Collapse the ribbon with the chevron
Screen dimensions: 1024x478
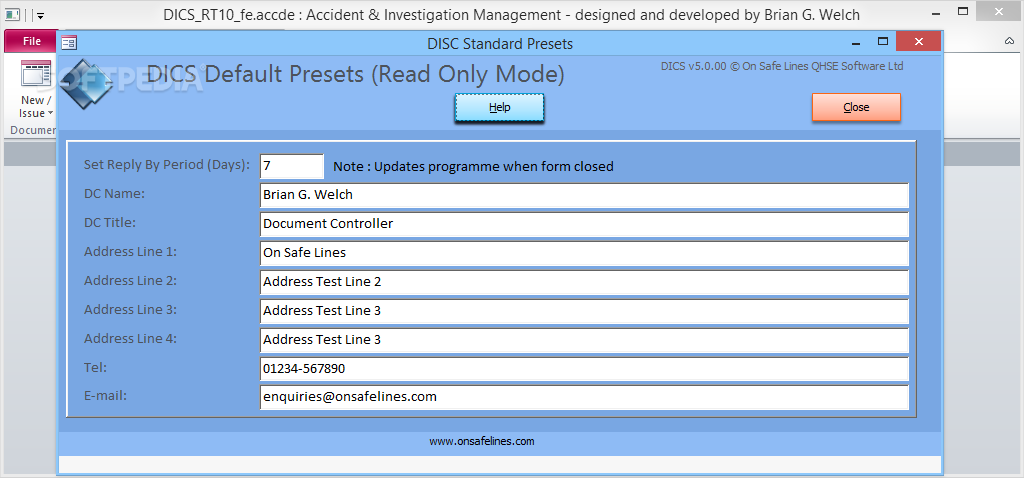point(1009,41)
